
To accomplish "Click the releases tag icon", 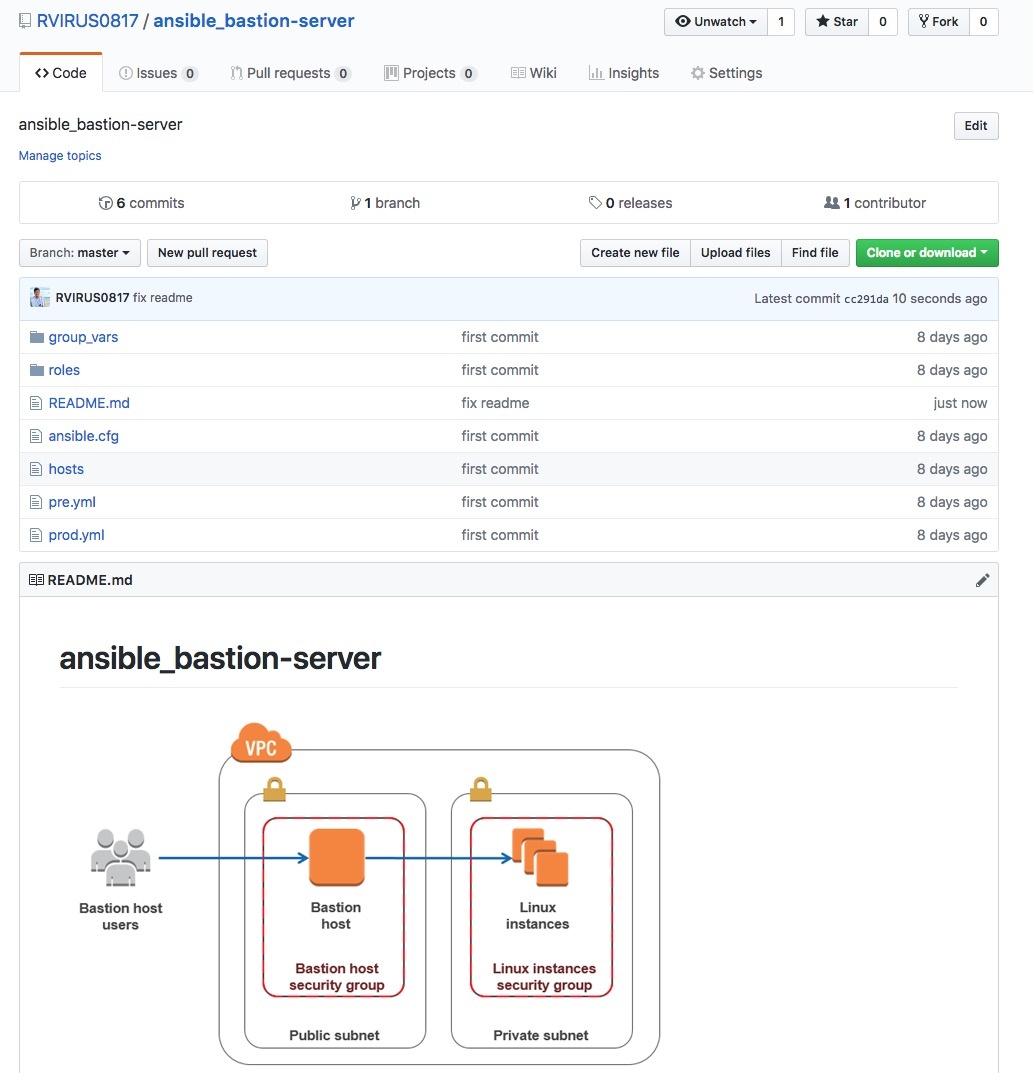I will point(595,203).
